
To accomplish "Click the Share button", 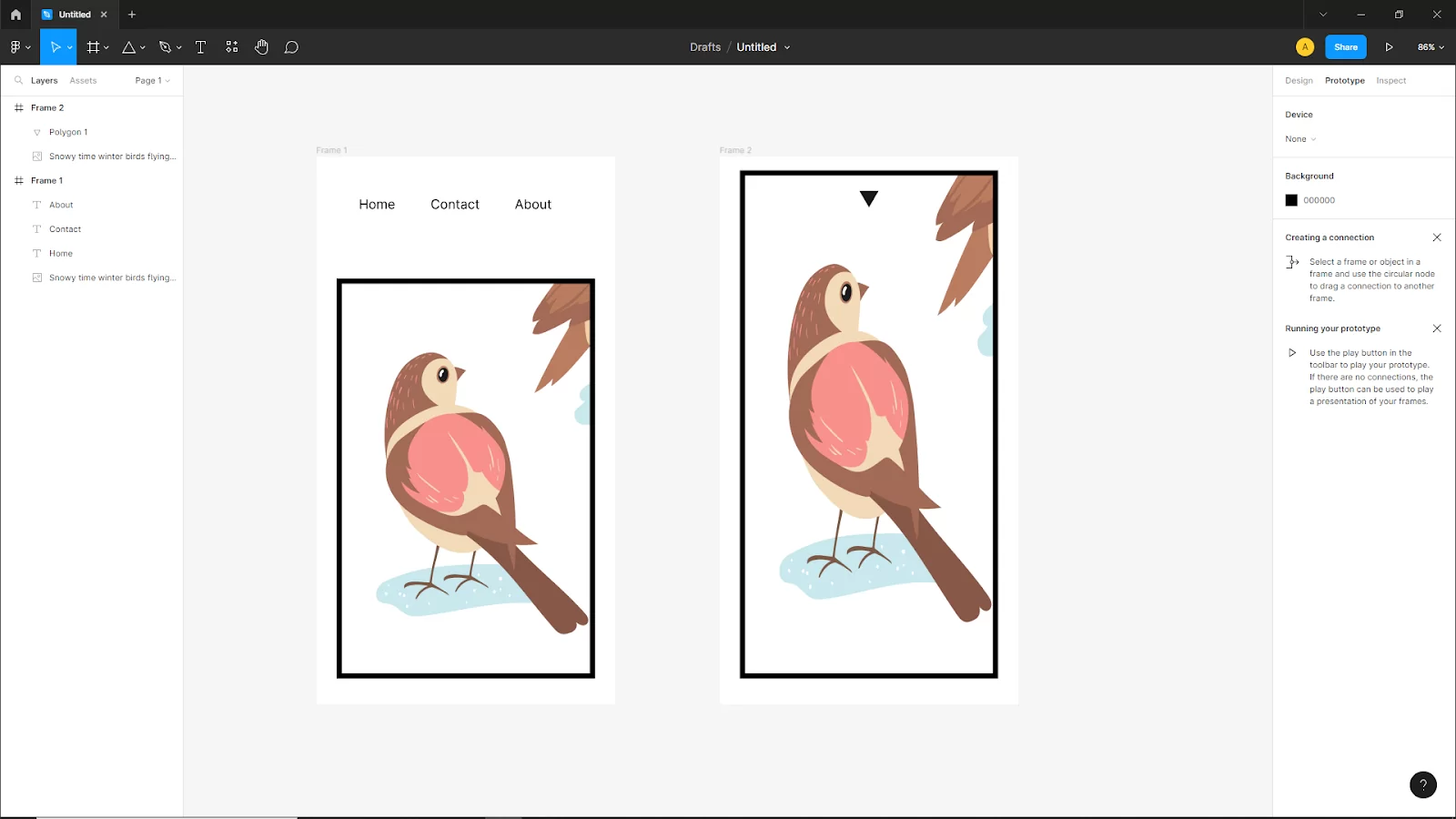I will [x=1346, y=47].
